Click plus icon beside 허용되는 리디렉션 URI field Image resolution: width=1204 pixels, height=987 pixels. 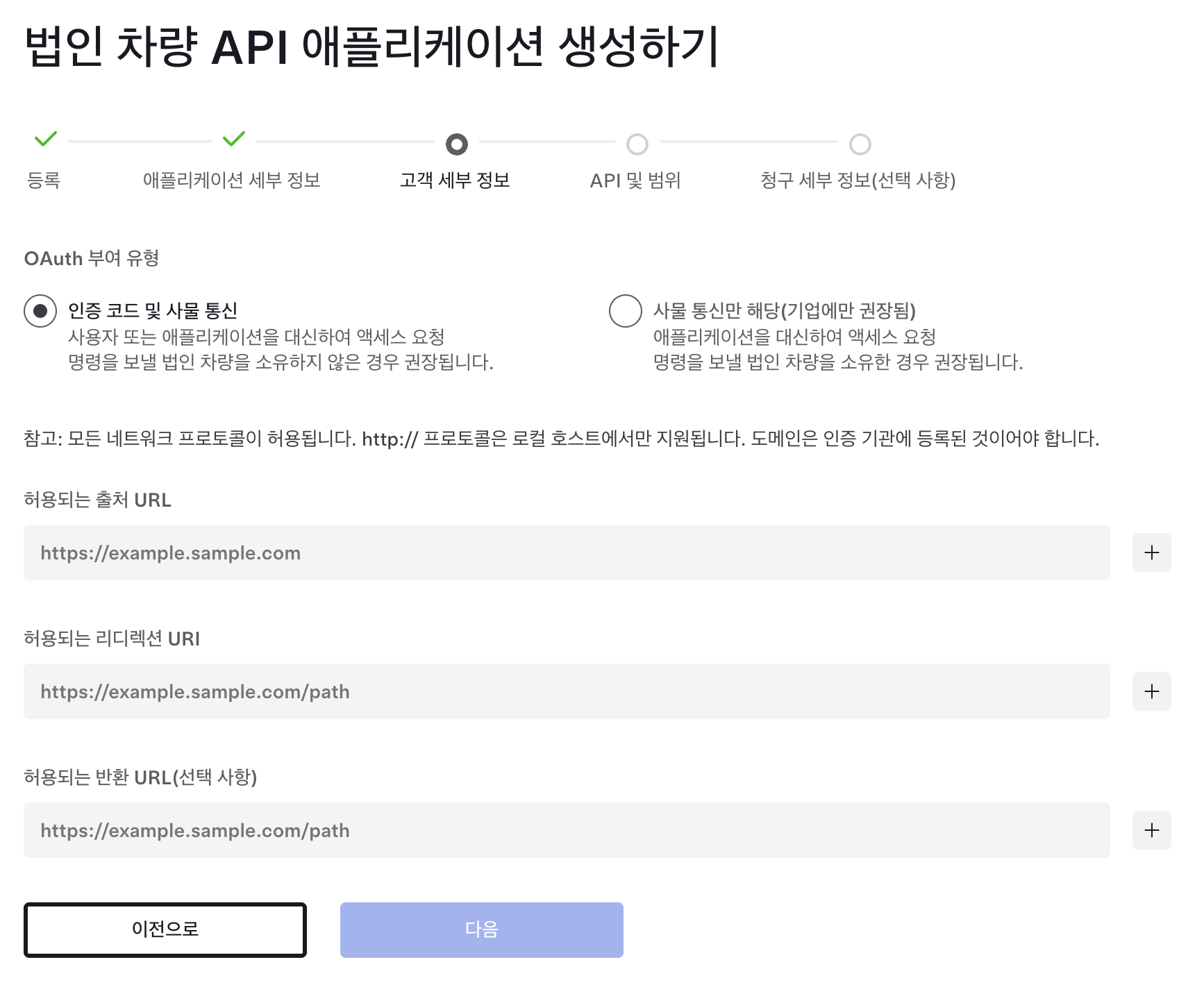[x=1151, y=691]
